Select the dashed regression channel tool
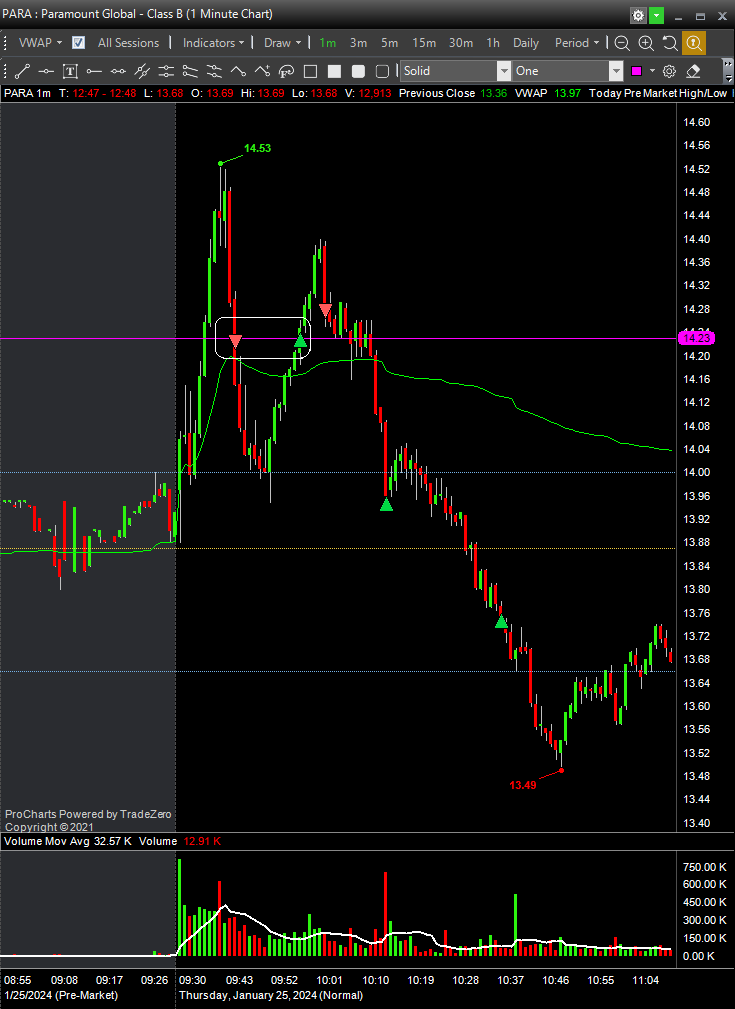 coord(214,71)
